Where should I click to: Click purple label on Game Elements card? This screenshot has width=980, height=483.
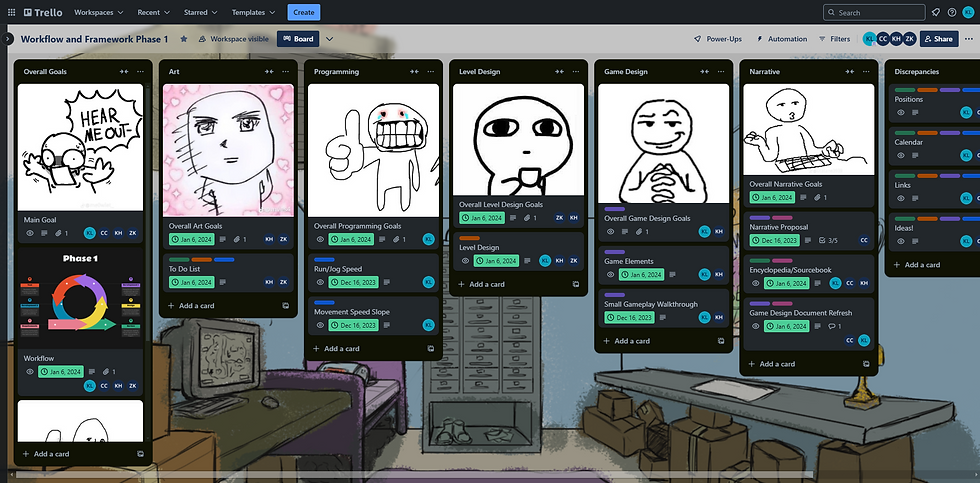point(614,252)
